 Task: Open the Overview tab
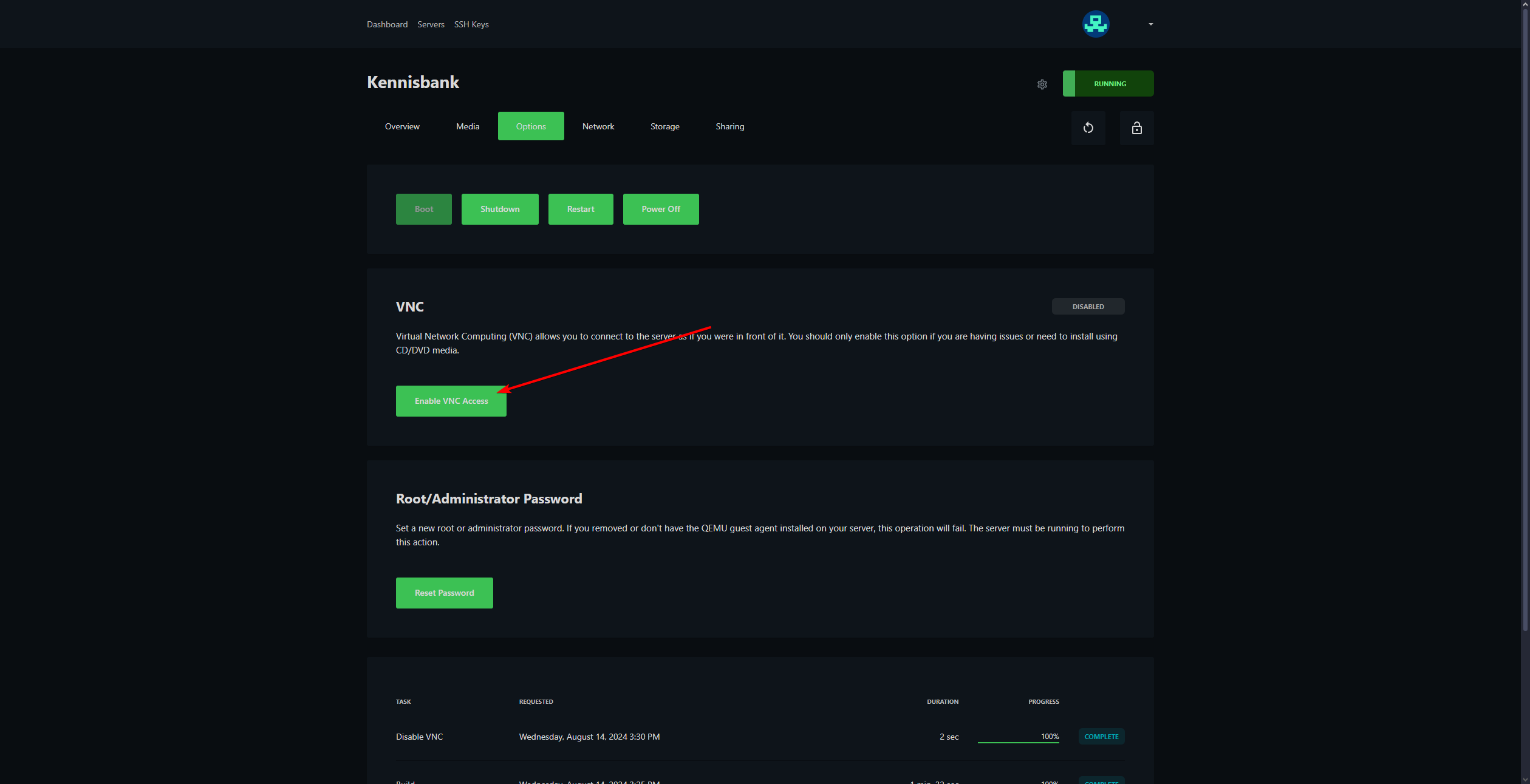pyautogui.click(x=402, y=126)
